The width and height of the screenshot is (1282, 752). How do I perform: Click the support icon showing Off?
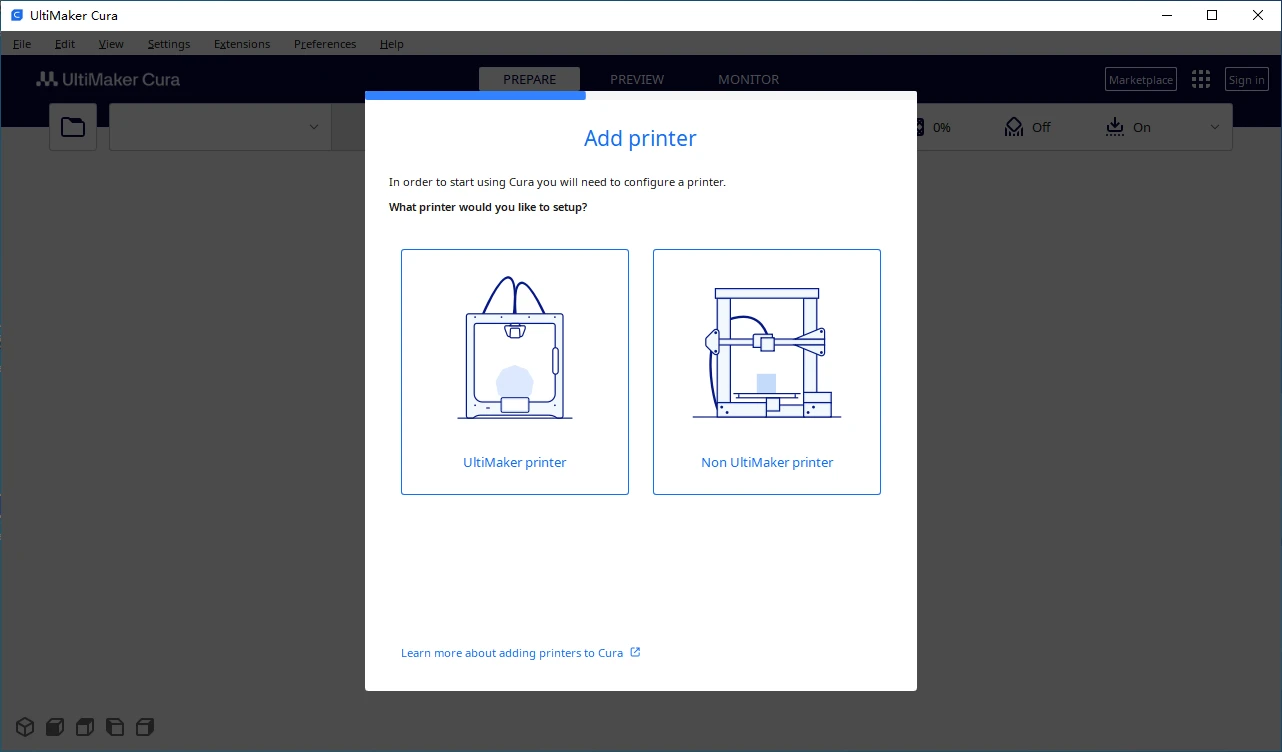pyautogui.click(x=1015, y=127)
